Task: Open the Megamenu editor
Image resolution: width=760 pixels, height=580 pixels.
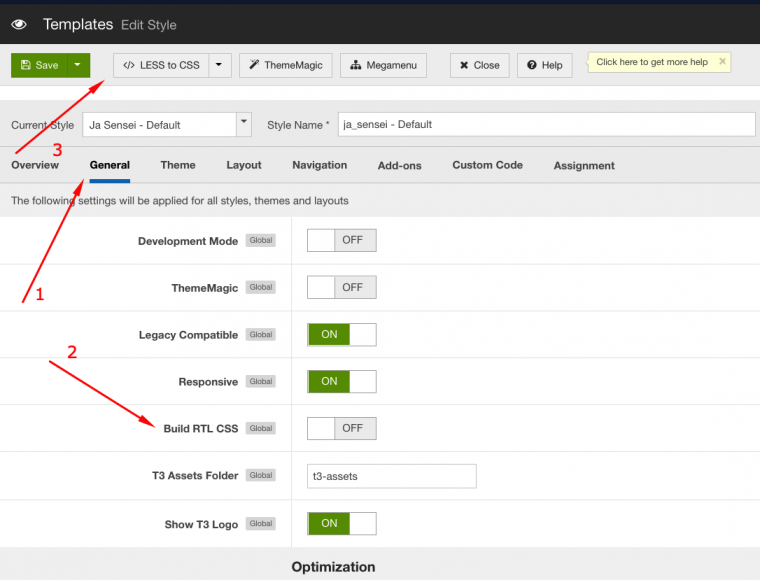Action: click(x=384, y=65)
